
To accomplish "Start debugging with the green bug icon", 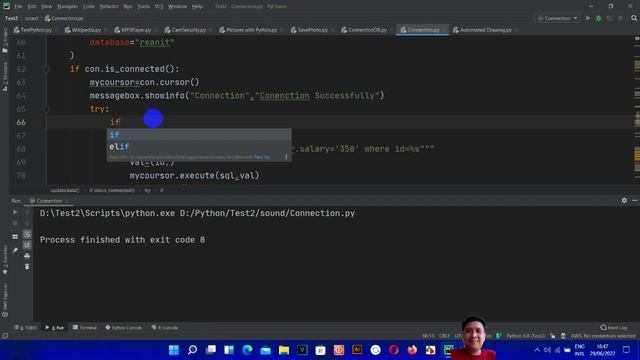I will (x=599, y=18).
